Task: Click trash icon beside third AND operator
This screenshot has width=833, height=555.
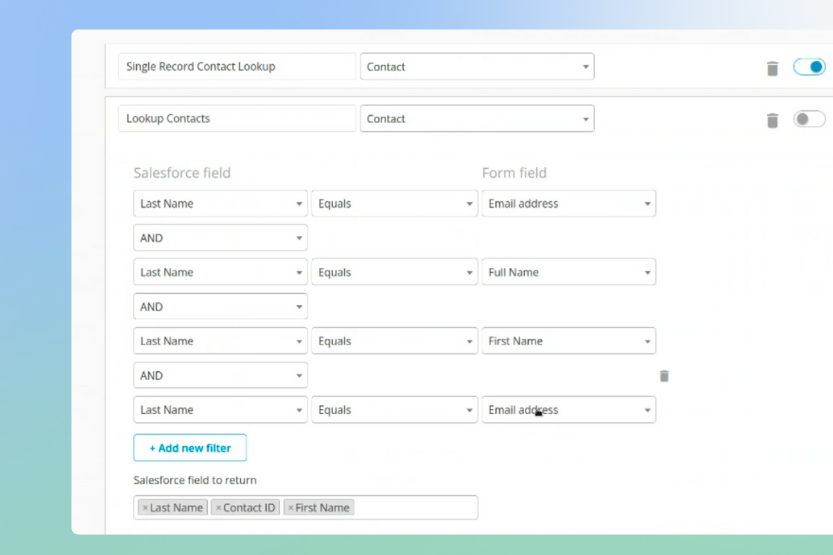Action: [664, 376]
